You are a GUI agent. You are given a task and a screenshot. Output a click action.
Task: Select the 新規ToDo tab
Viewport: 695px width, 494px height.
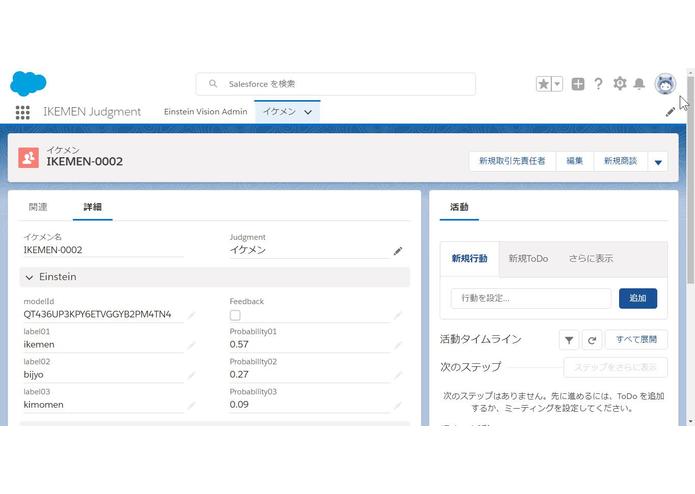tap(528, 259)
